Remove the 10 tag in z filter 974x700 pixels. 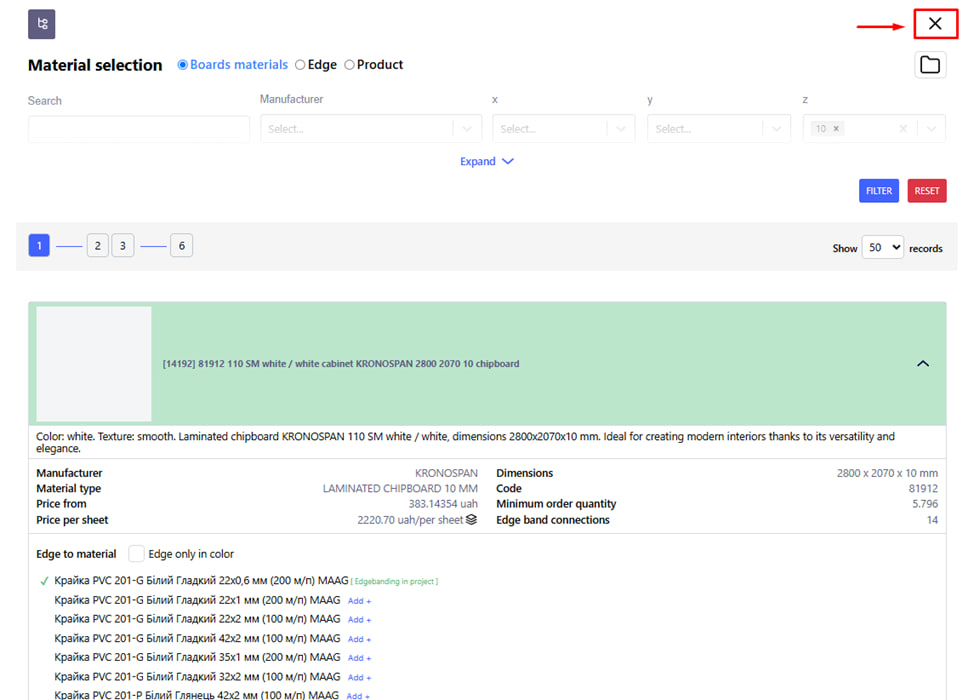click(x=837, y=129)
